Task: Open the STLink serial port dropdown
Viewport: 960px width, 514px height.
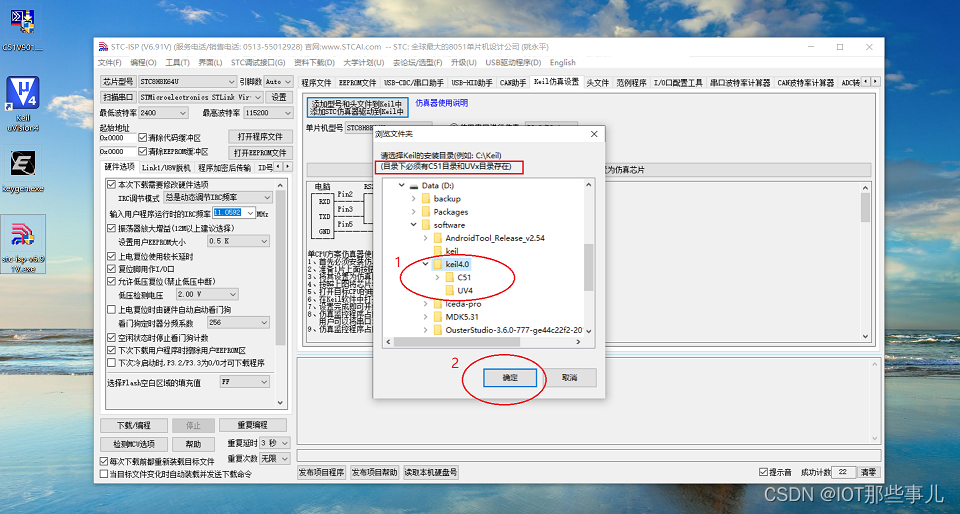Action: point(201,97)
